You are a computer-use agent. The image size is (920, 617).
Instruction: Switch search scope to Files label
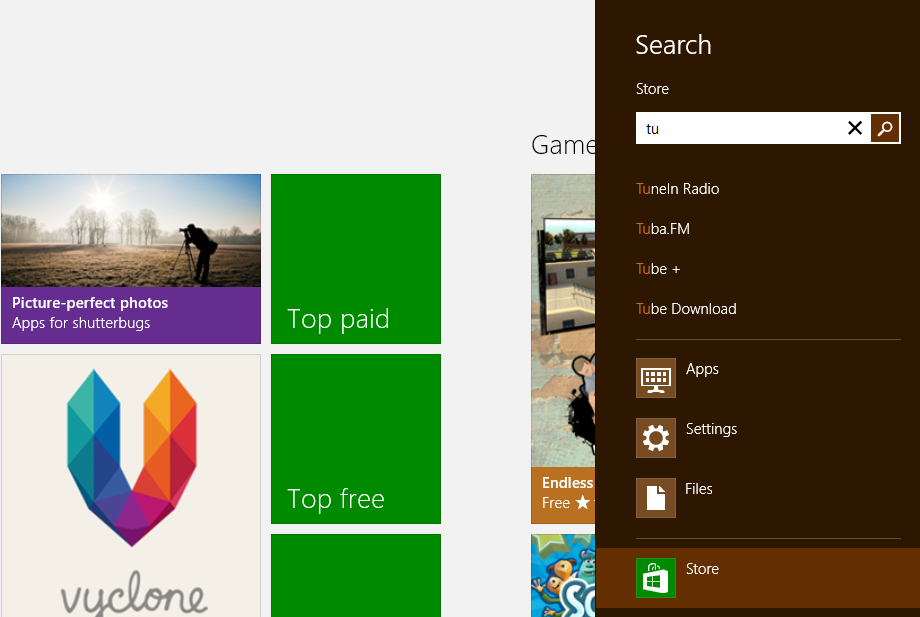pos(699,489)
